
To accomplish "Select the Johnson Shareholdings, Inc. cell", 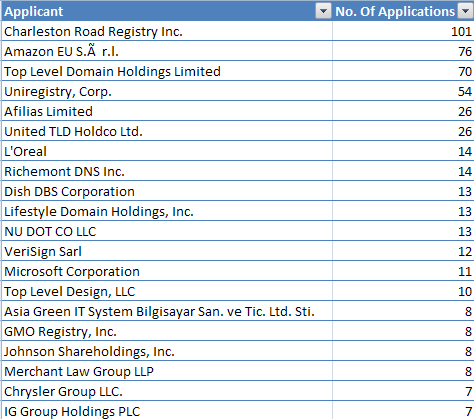I will click(167, 351).
